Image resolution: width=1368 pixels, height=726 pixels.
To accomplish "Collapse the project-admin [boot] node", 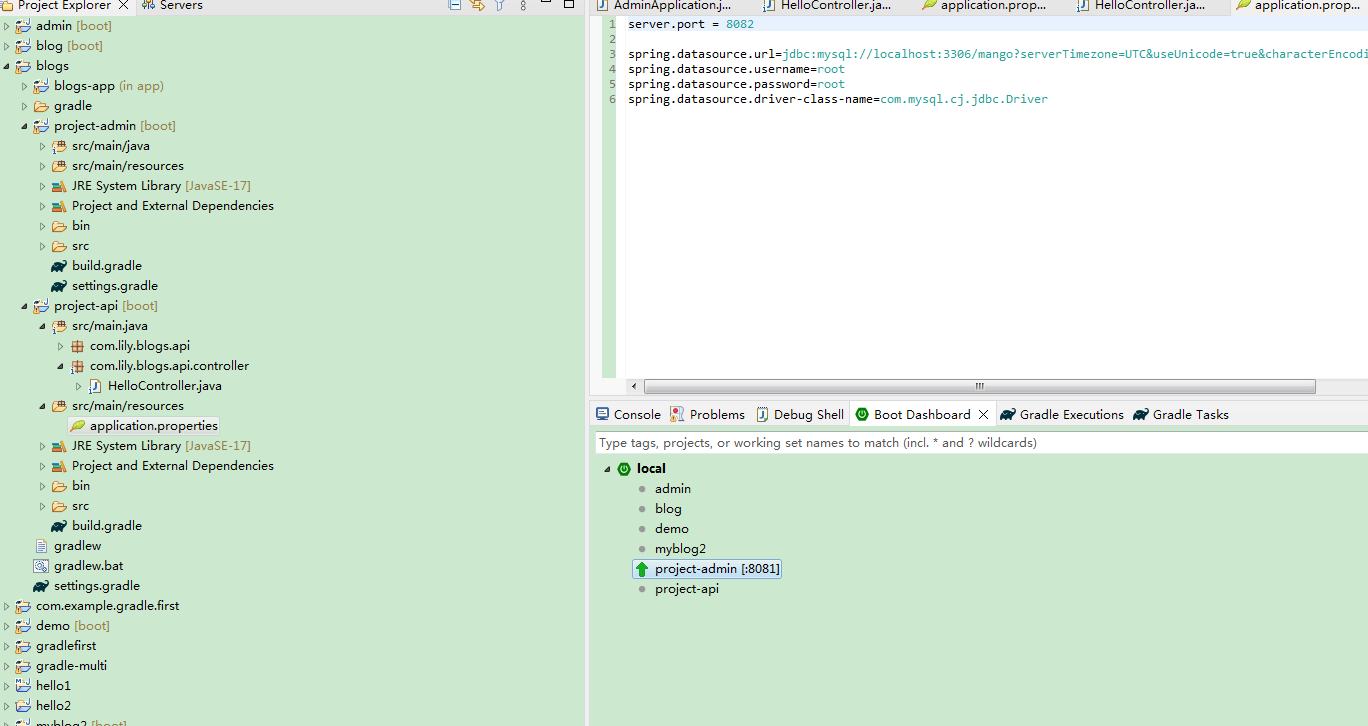I will tap(25, 126).
